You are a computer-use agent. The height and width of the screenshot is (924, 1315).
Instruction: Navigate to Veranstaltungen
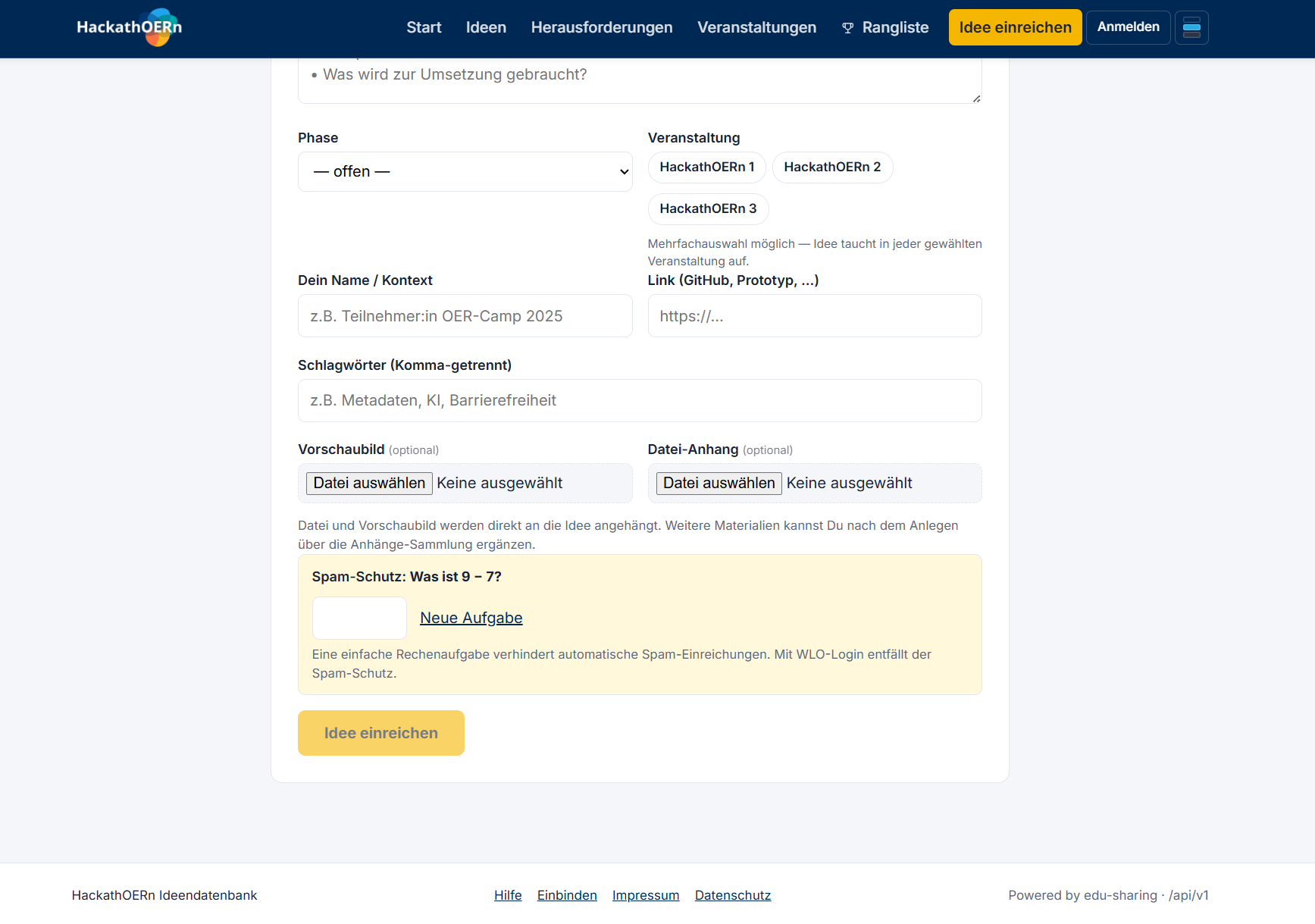756,27
